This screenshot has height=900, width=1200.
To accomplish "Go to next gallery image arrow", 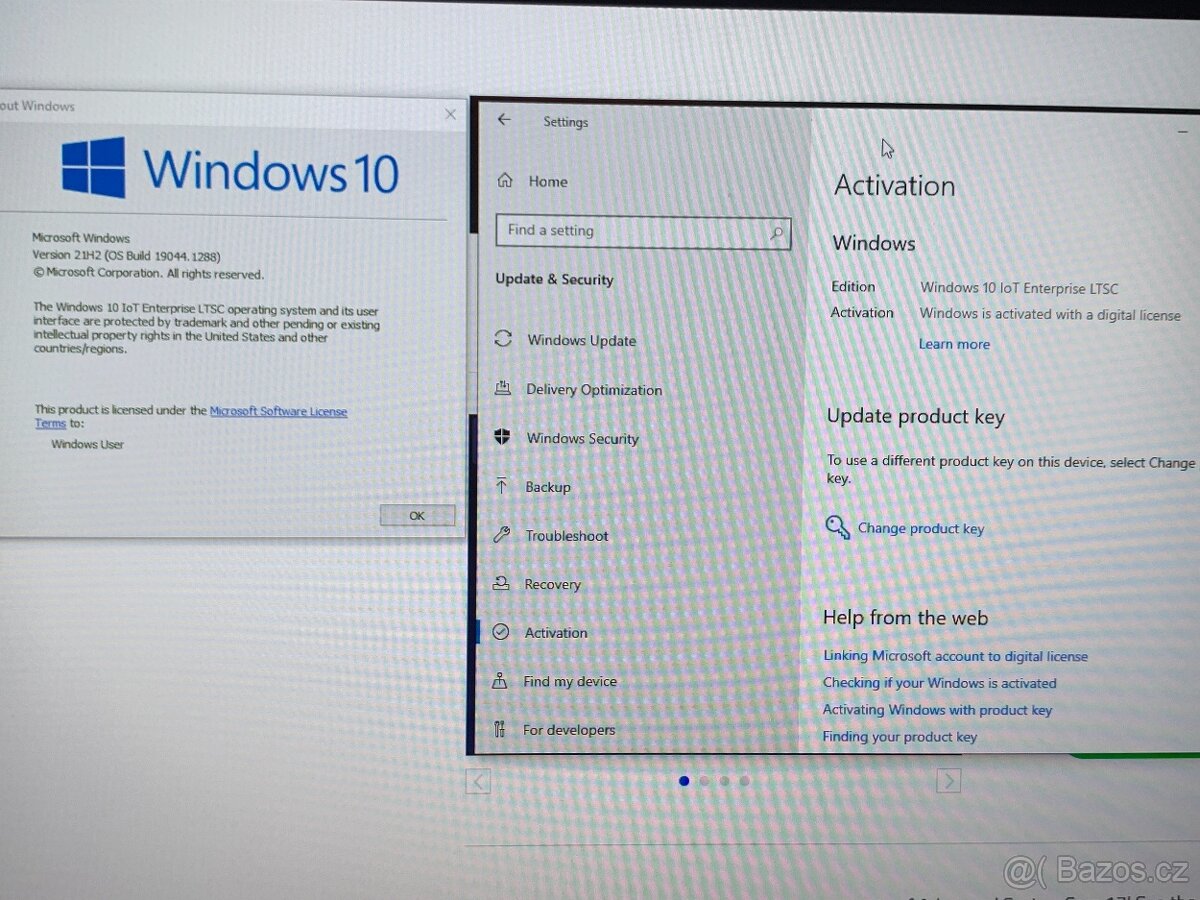I will pyautogui.click(x=948, y=781).
